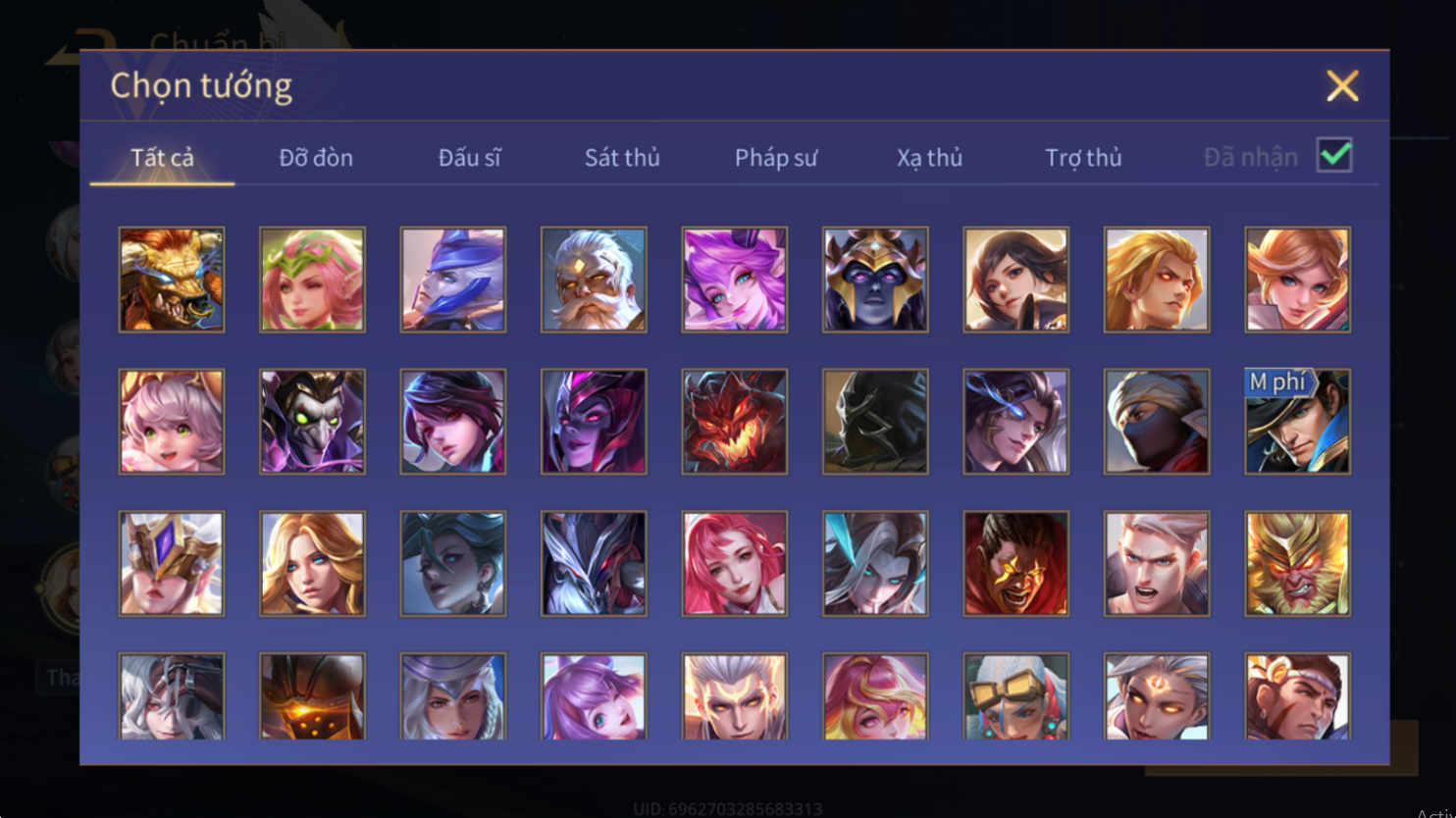Toggle the "Đã nhận" checkbox
The height and width of the screenshot is (818, 1456).
point(1334,155)
